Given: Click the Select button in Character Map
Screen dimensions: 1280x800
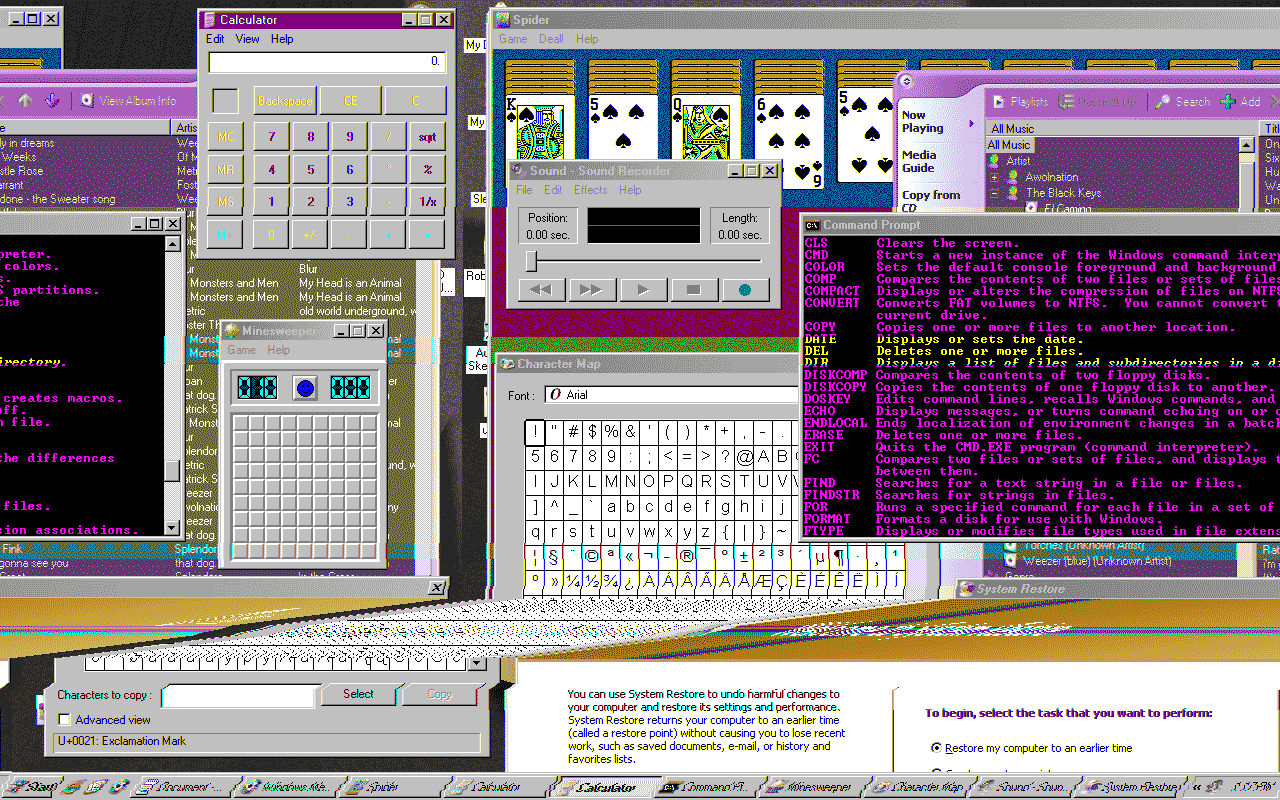Looking at the screenshot, I should (358, 694).
